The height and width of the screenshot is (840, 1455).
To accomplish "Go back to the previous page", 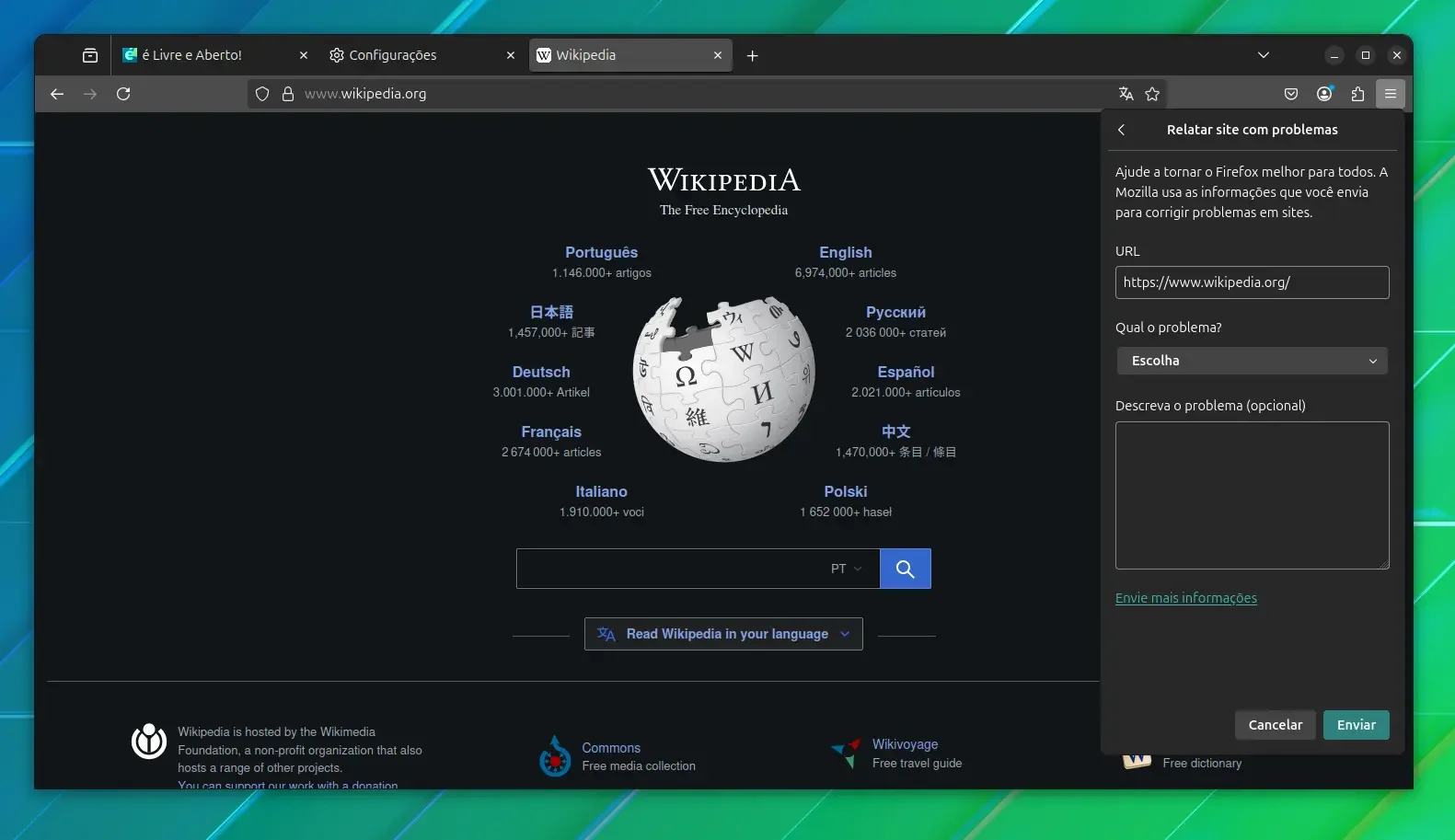I will (x=57, y=94).
